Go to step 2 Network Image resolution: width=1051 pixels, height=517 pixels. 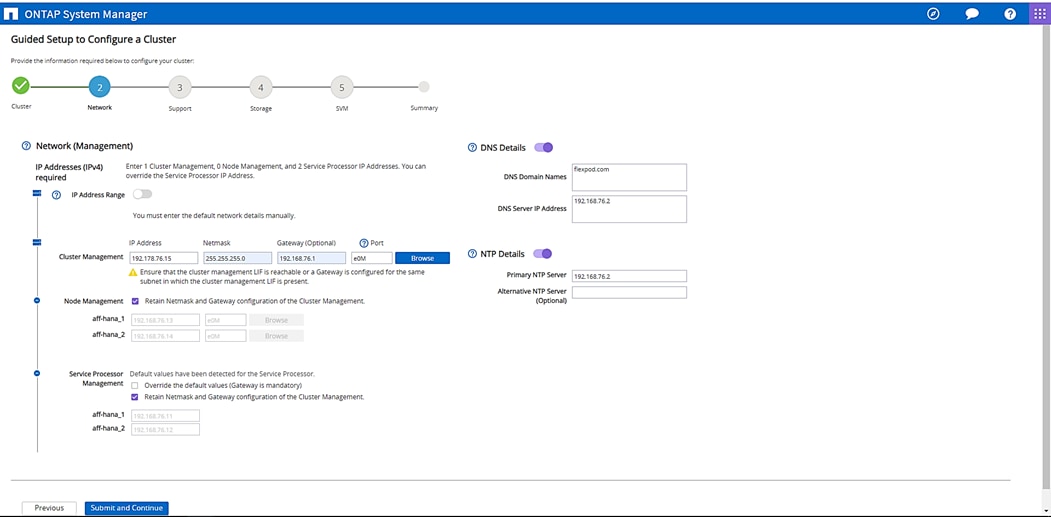[x=99, y=87]
